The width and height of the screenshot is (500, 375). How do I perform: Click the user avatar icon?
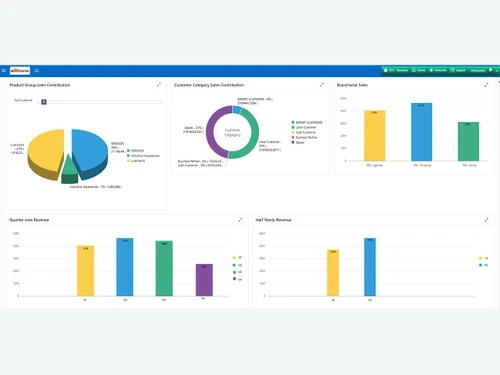(x=491, y=70)
